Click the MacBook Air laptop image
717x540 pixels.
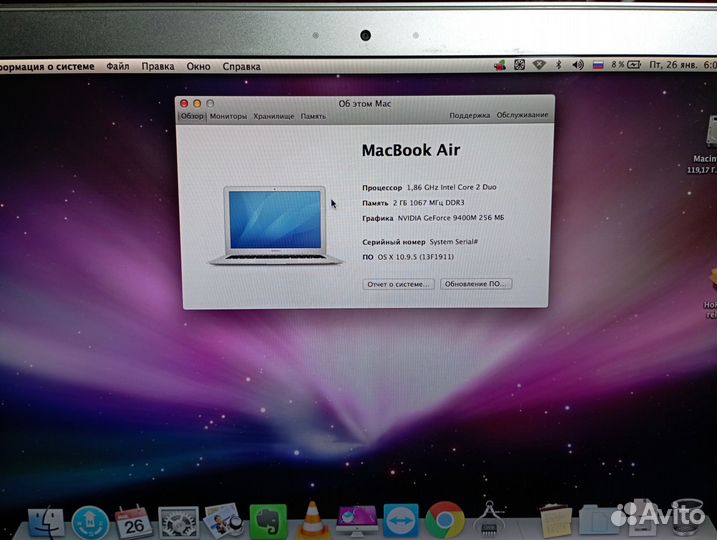click(x=275, y=225)
